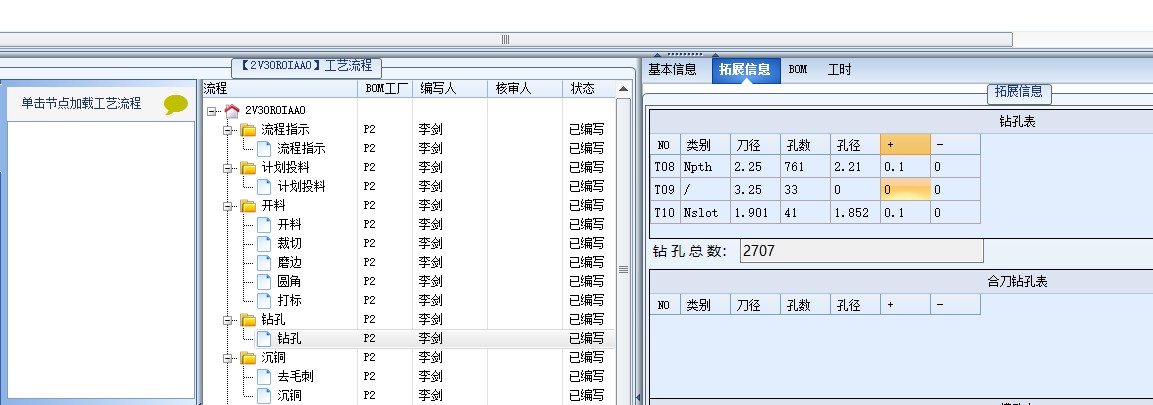Select the 钻孔 child step in tree

click(x=289, y=339)
